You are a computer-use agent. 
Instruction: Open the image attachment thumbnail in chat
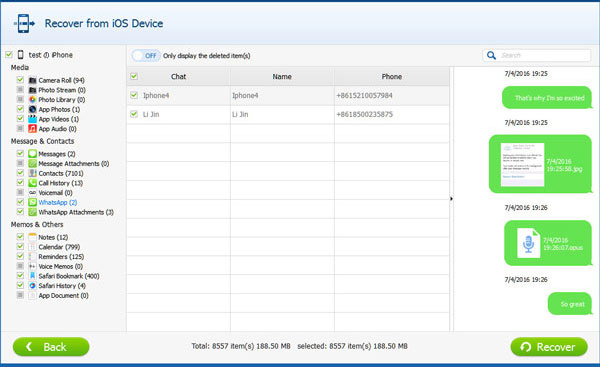[x=522, y=165]
